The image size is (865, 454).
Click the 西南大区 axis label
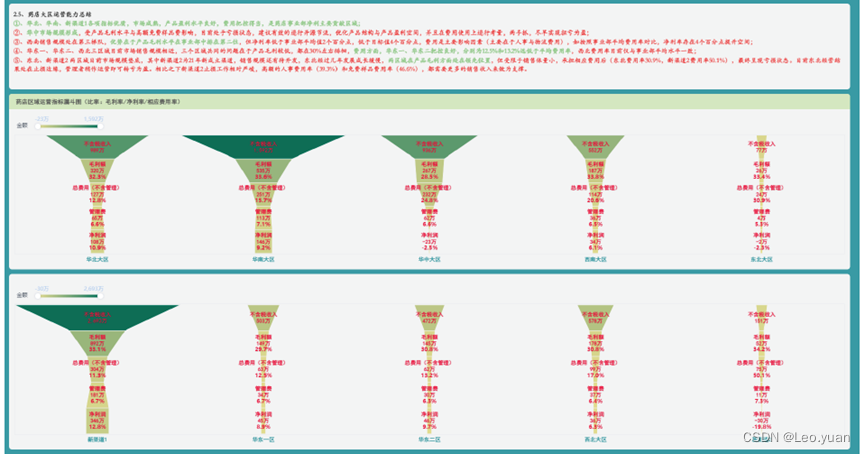point(595,259)
